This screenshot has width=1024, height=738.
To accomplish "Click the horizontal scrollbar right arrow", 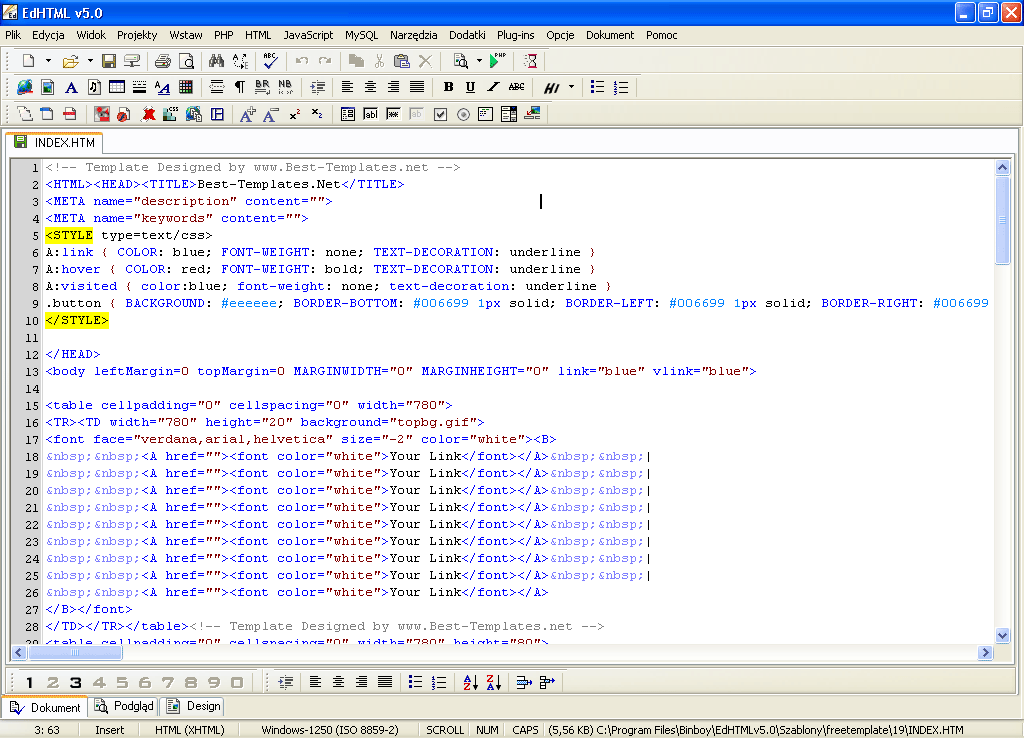I will (985, 652).
